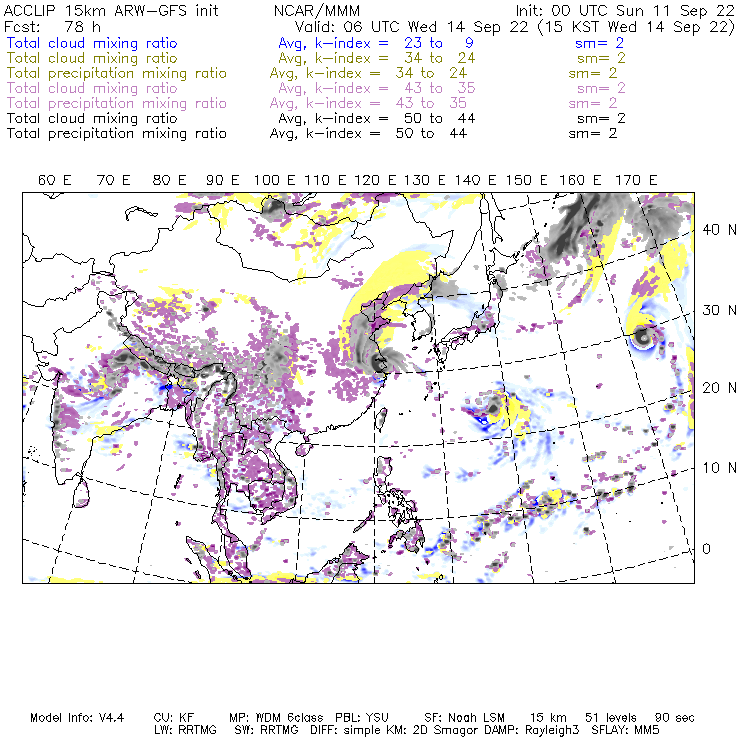The image size is (740, 740).
Task: Click the 60 E longitude label
Action: tap(55, 180)
